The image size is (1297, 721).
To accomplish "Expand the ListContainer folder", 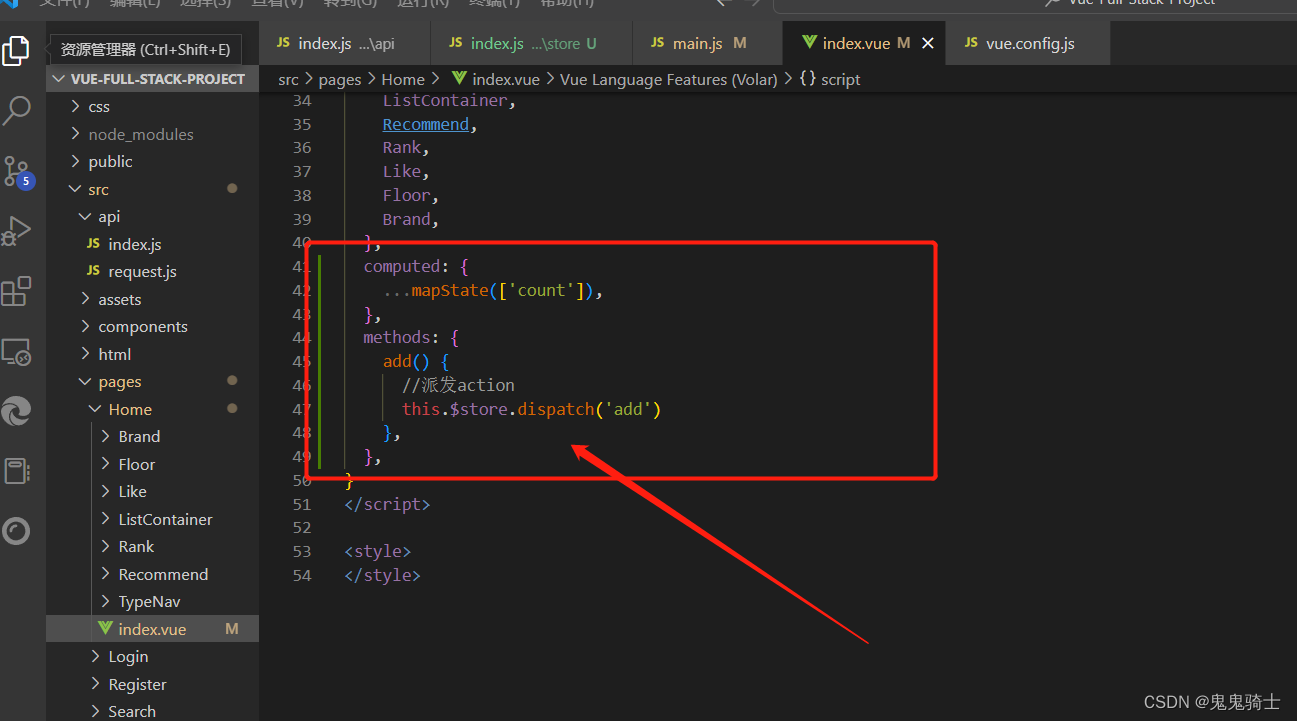I will tap(152, 519).
